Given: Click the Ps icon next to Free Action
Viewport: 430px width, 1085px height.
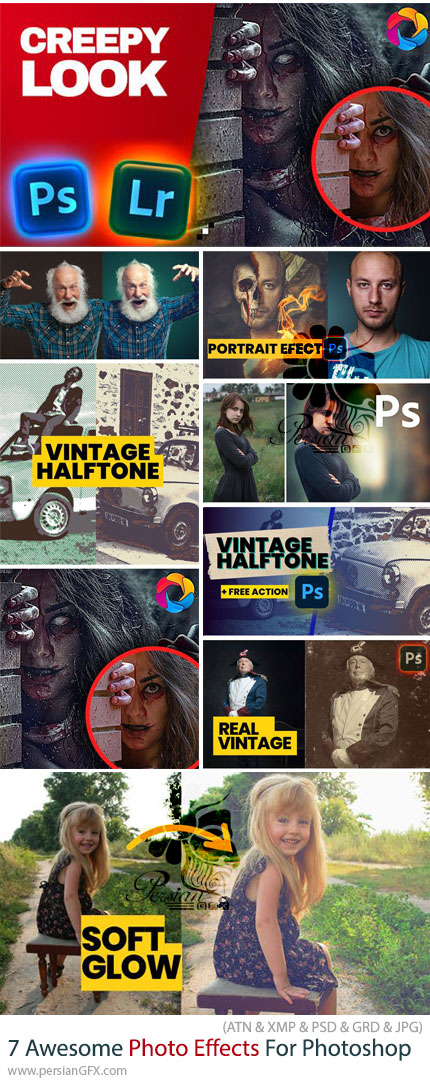Looking at the screenshot, I should [x=311, y=592].
